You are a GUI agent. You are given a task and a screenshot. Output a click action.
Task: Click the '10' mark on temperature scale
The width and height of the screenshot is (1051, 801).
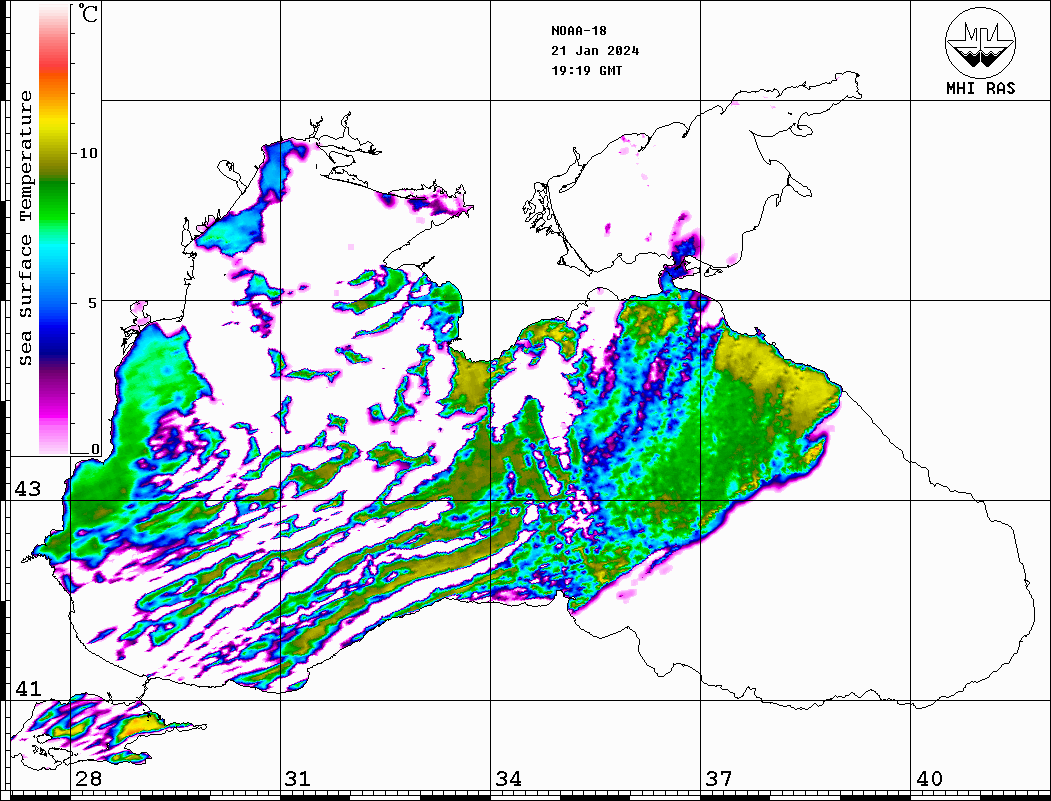tap(88, 153)
